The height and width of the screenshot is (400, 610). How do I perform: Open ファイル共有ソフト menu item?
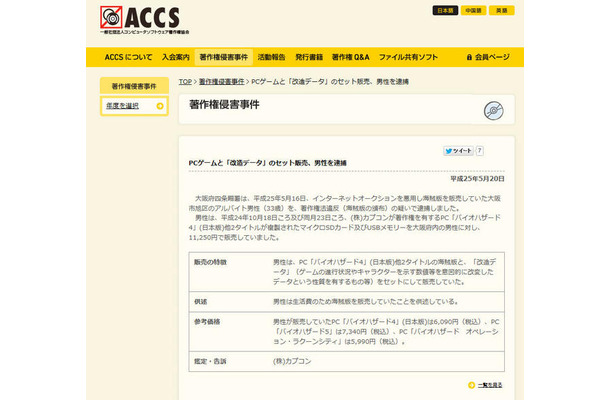point(408,57)
